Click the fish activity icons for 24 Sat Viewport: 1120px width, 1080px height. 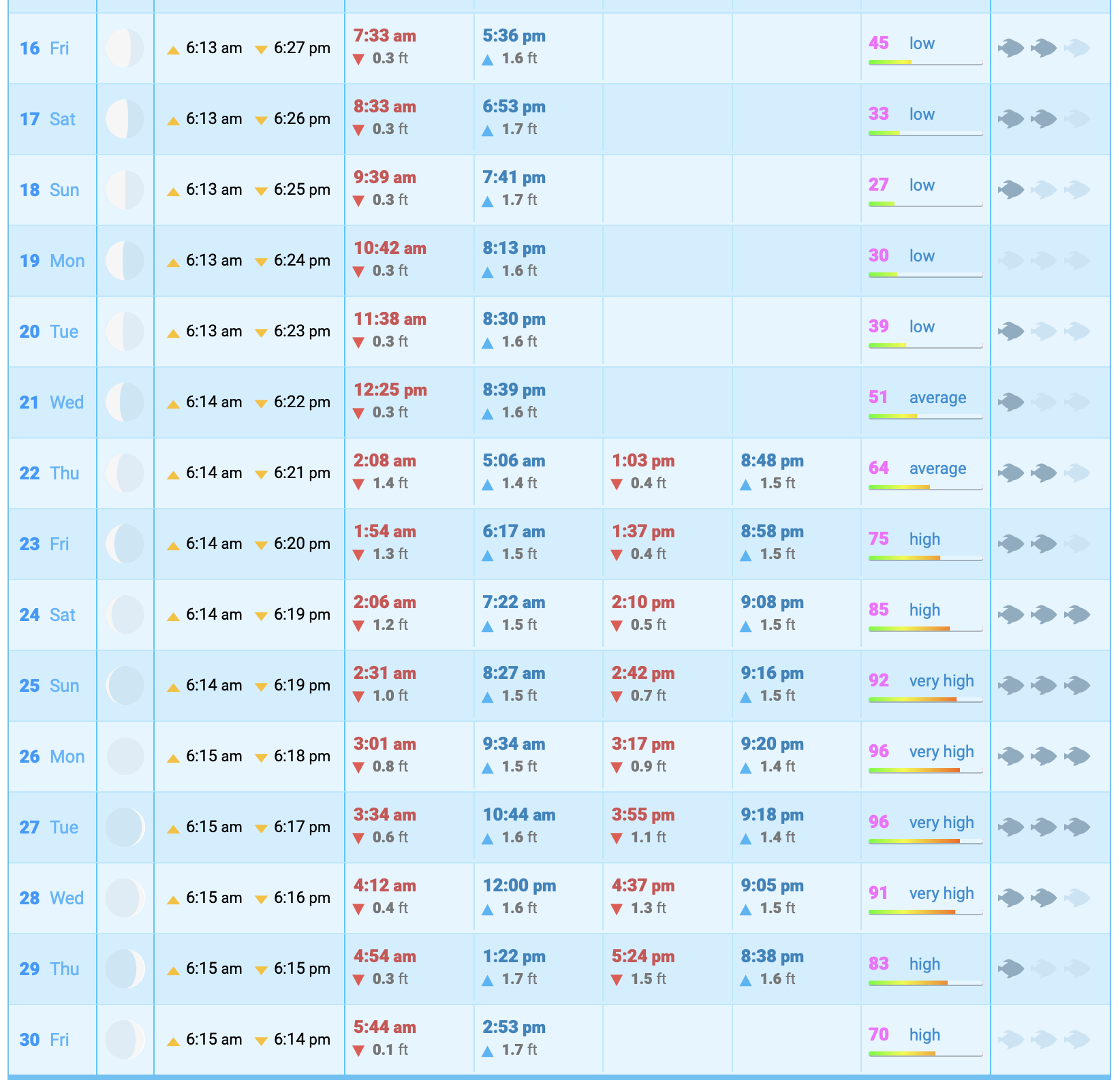click(x=1044, y=615)
